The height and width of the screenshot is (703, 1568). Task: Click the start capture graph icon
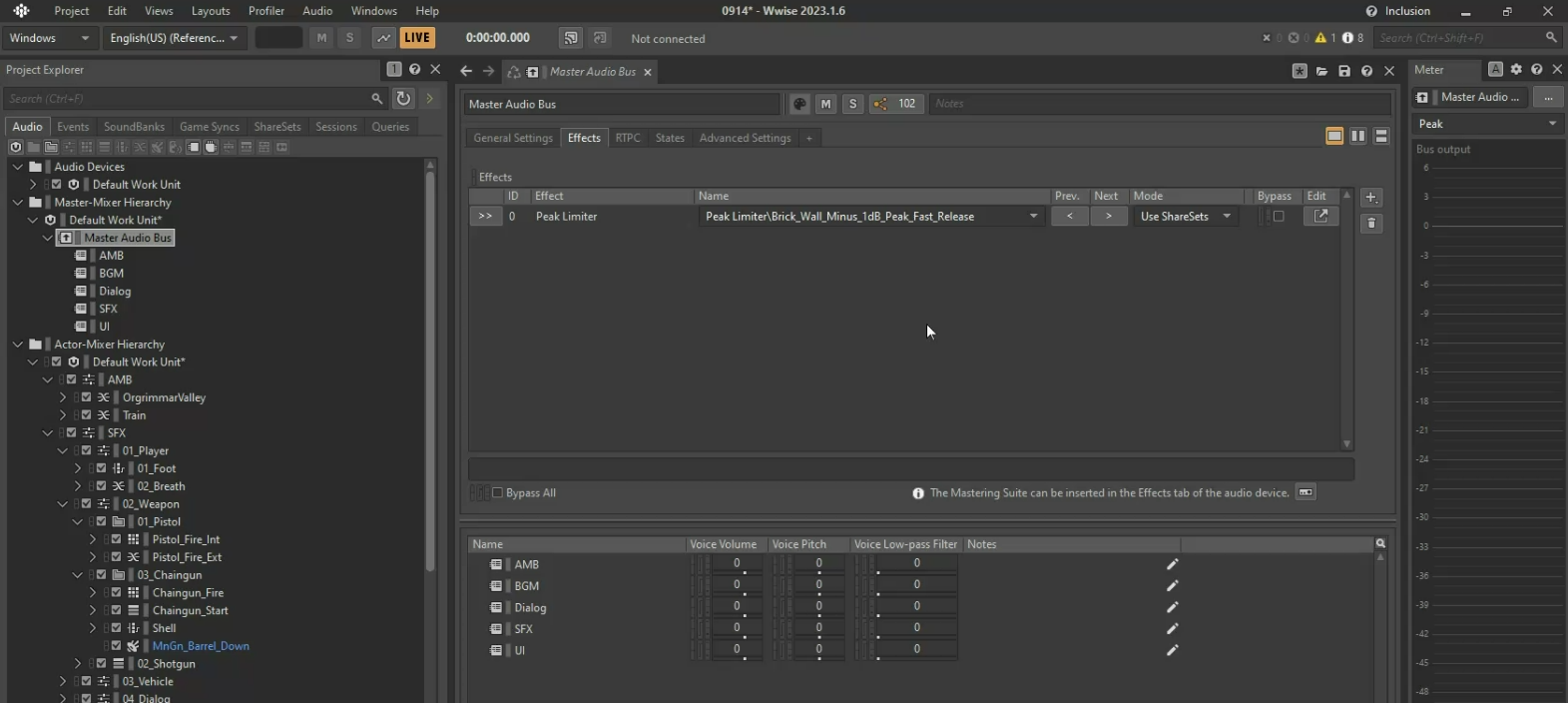383,38
